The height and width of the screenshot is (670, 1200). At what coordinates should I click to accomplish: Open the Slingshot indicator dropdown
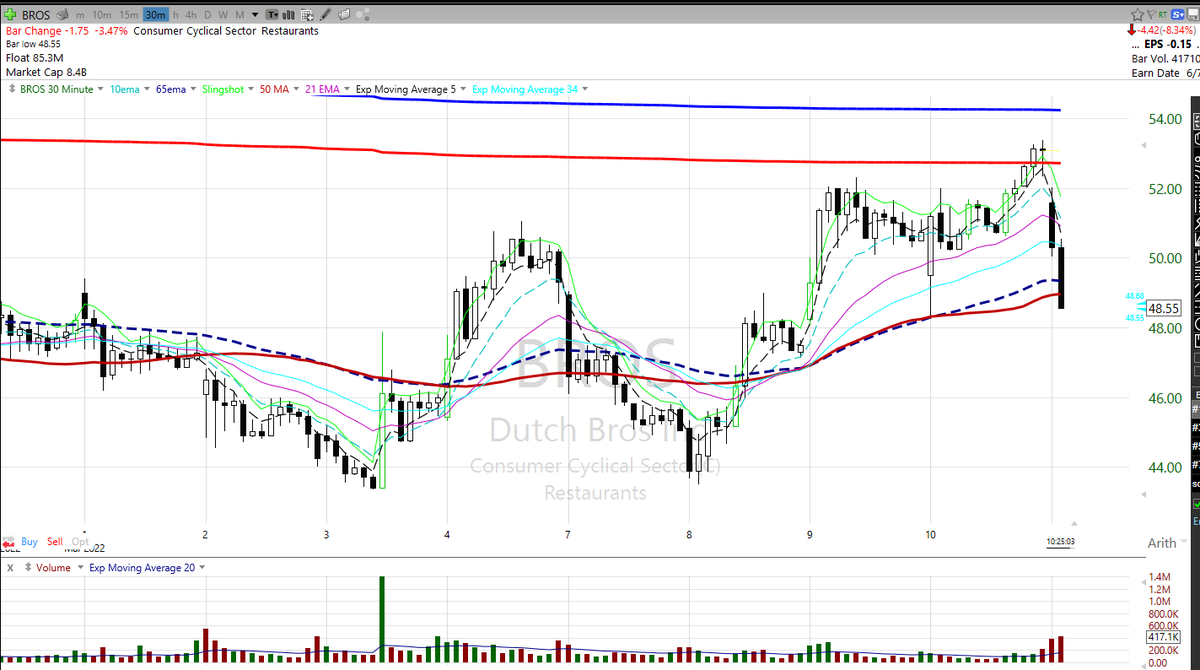(250, 90)
